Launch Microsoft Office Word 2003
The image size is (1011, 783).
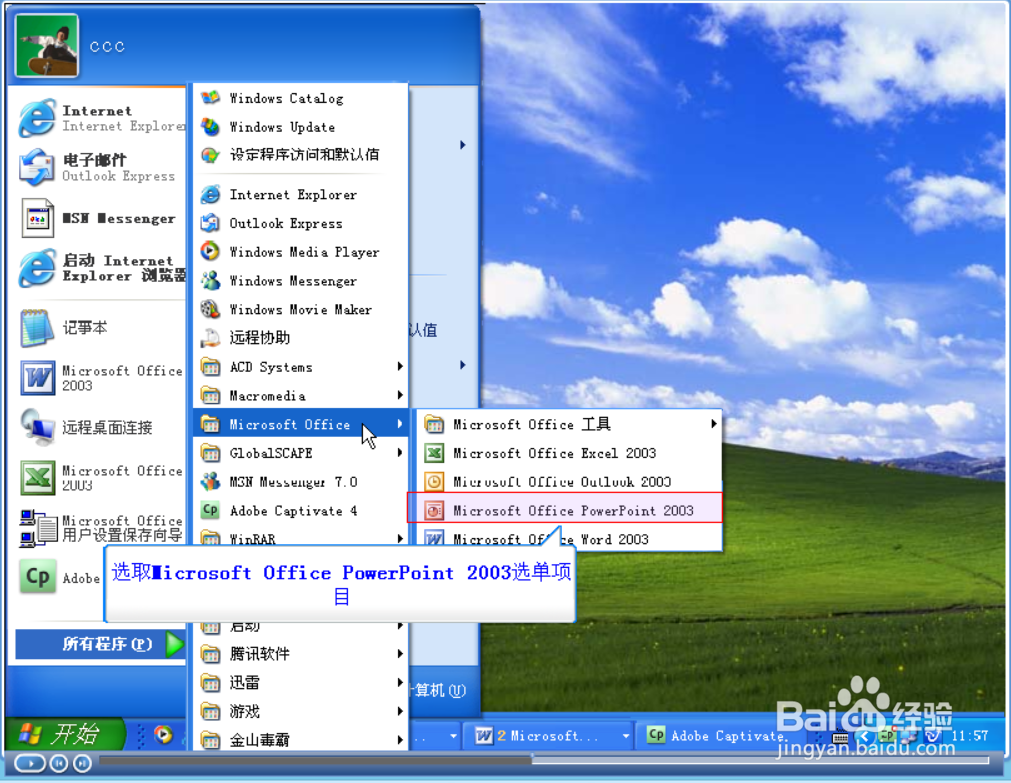coord(569,539)
